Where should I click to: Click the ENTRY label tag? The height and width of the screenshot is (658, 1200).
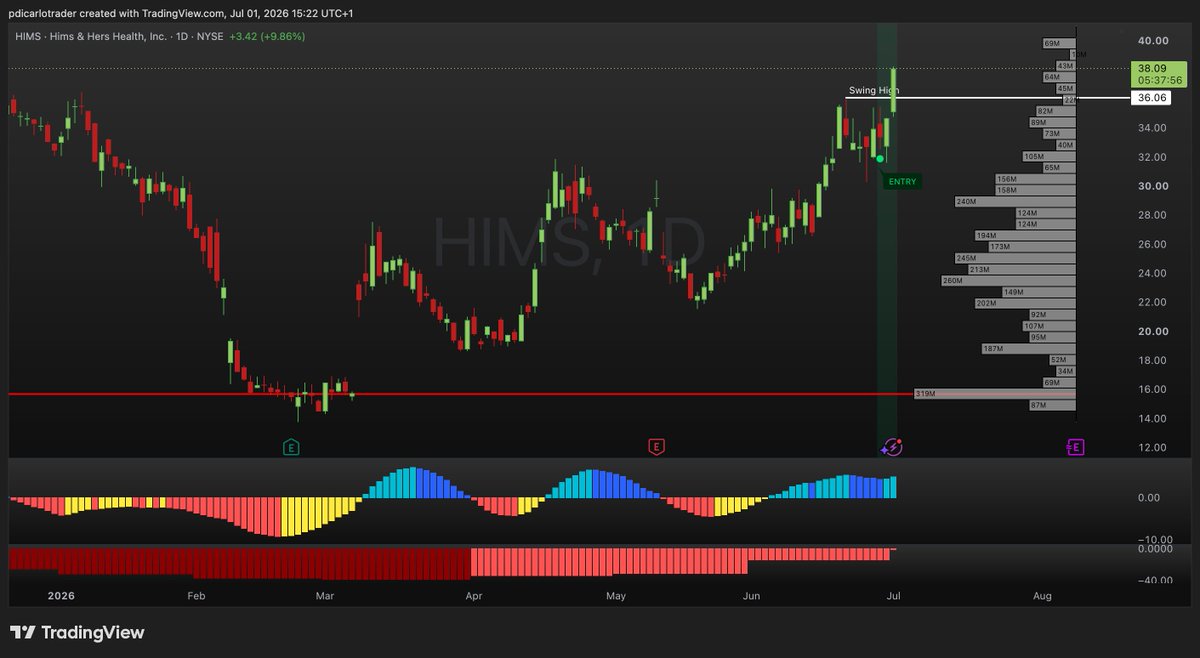[x=900, y=181]
